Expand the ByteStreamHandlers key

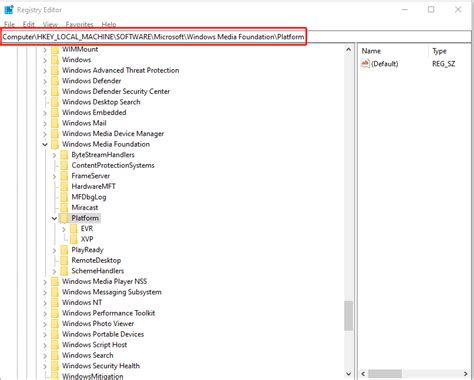(54, 155)
